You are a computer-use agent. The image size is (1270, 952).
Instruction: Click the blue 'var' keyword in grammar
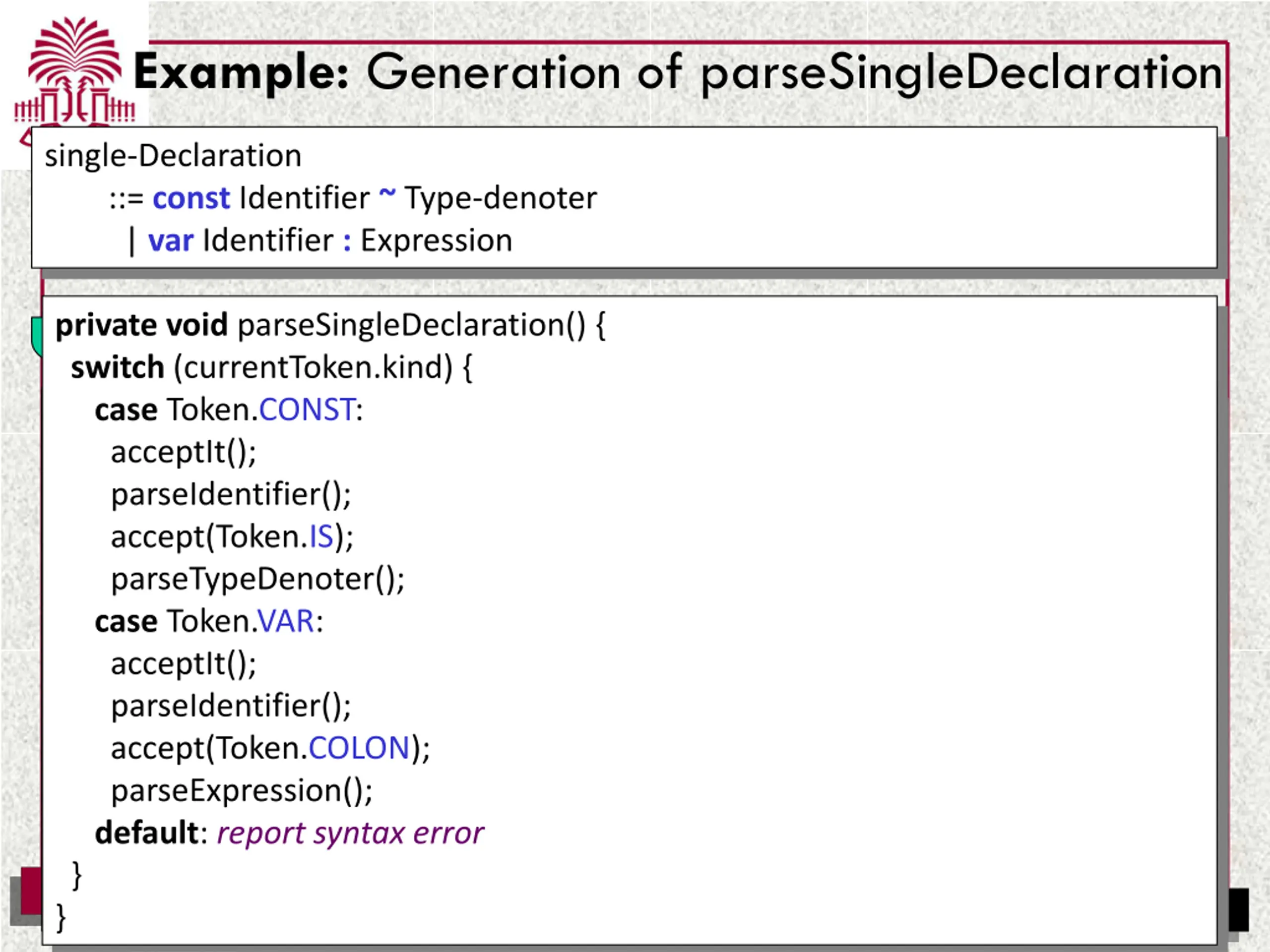[x=171, y=241]
